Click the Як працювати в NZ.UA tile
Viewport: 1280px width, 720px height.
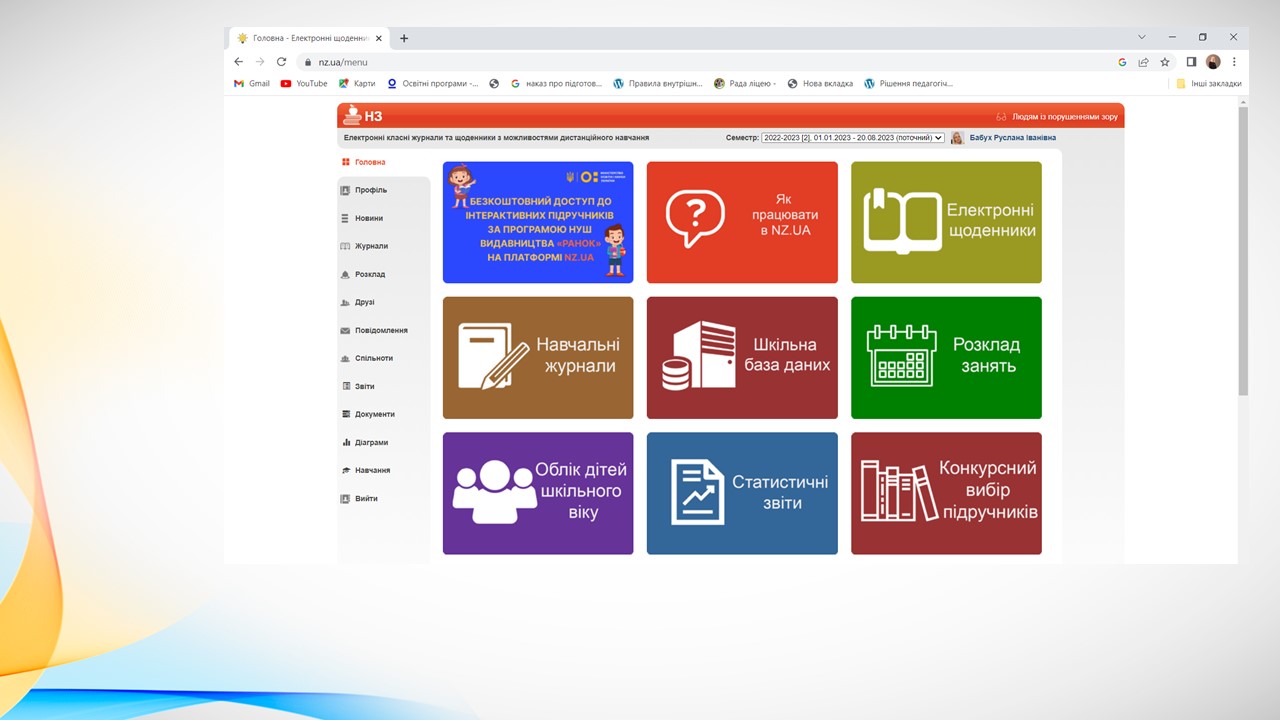tap(742, 222)
